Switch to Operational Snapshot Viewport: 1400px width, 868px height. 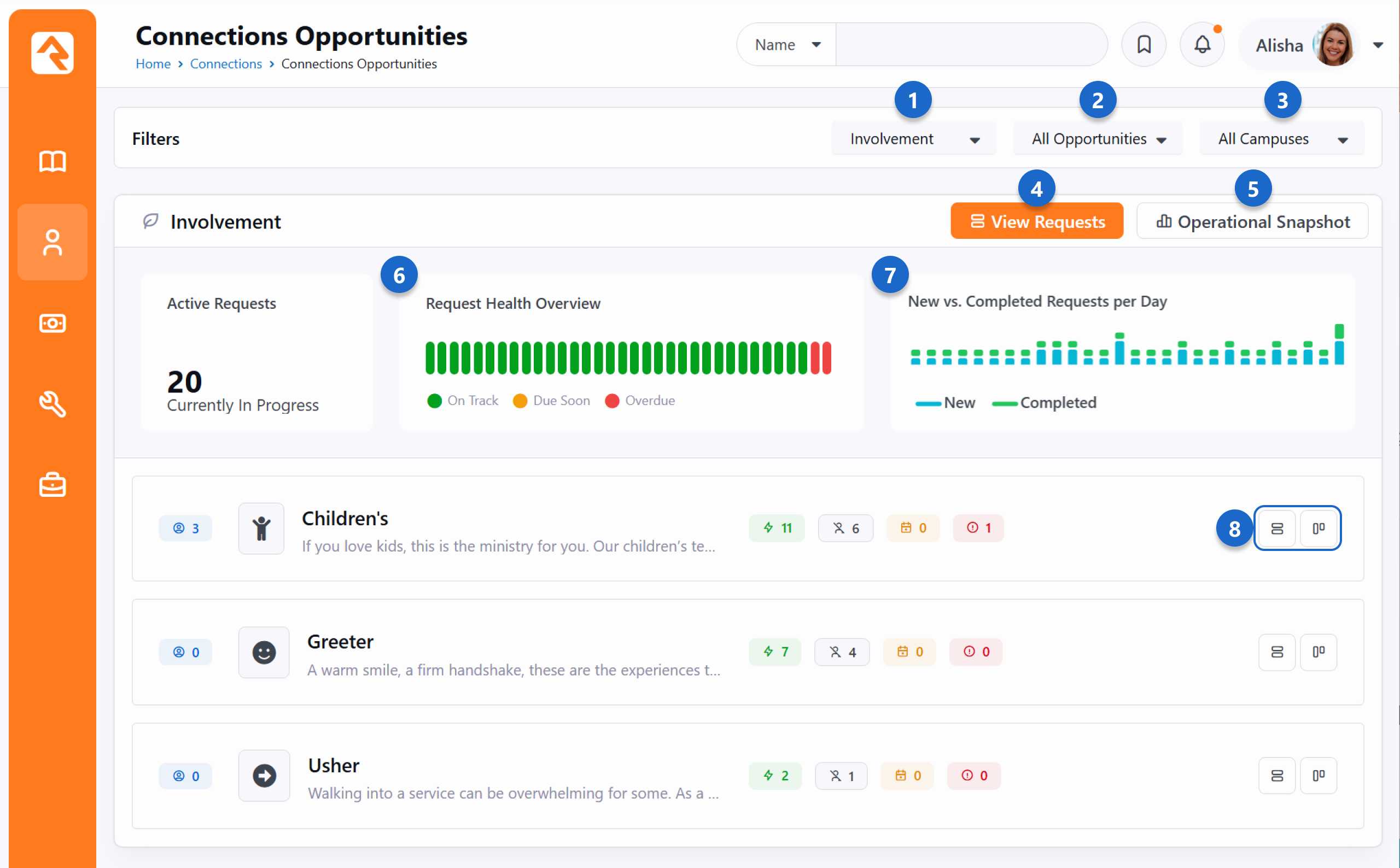click(1252, 221)
